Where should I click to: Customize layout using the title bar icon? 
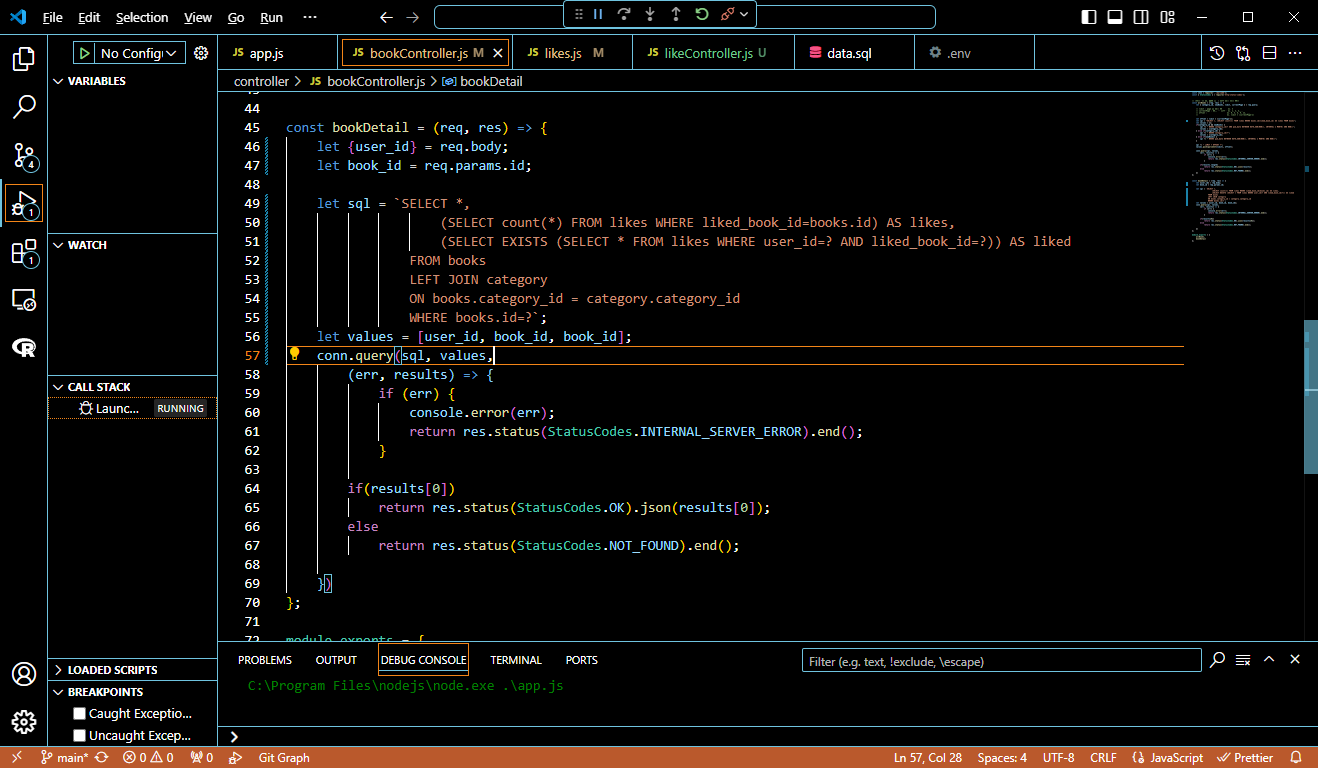1167,17
